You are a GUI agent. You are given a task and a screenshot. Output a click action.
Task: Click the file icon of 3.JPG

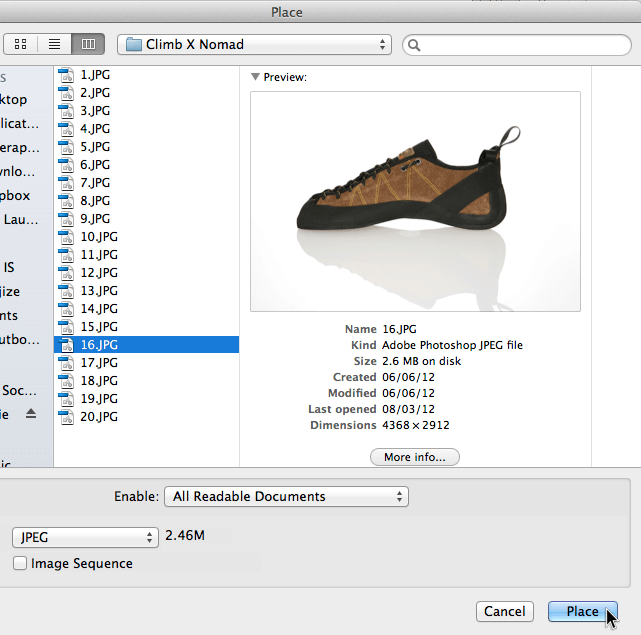coord(66,111)
